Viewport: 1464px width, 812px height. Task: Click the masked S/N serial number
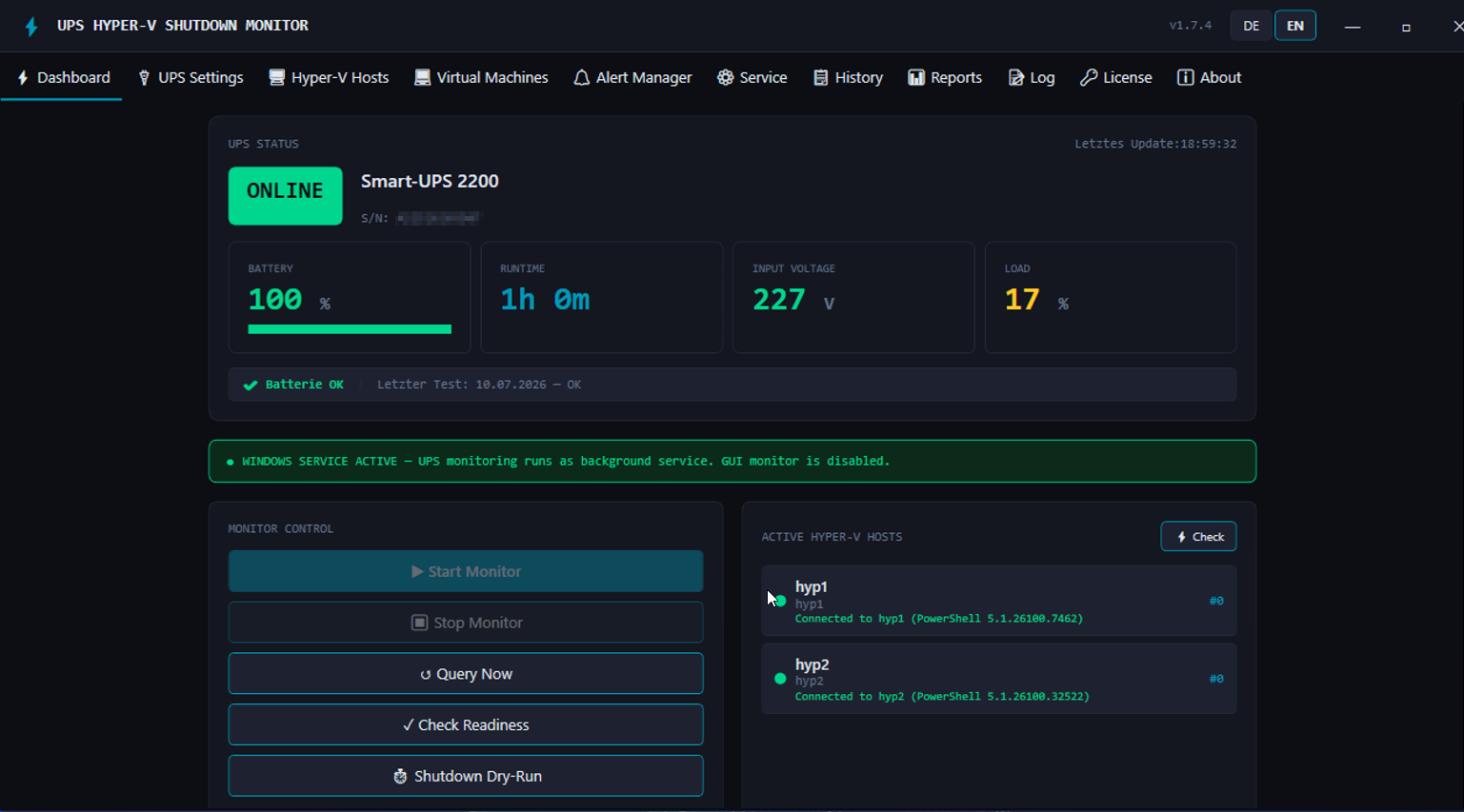(x=439, y=218)
